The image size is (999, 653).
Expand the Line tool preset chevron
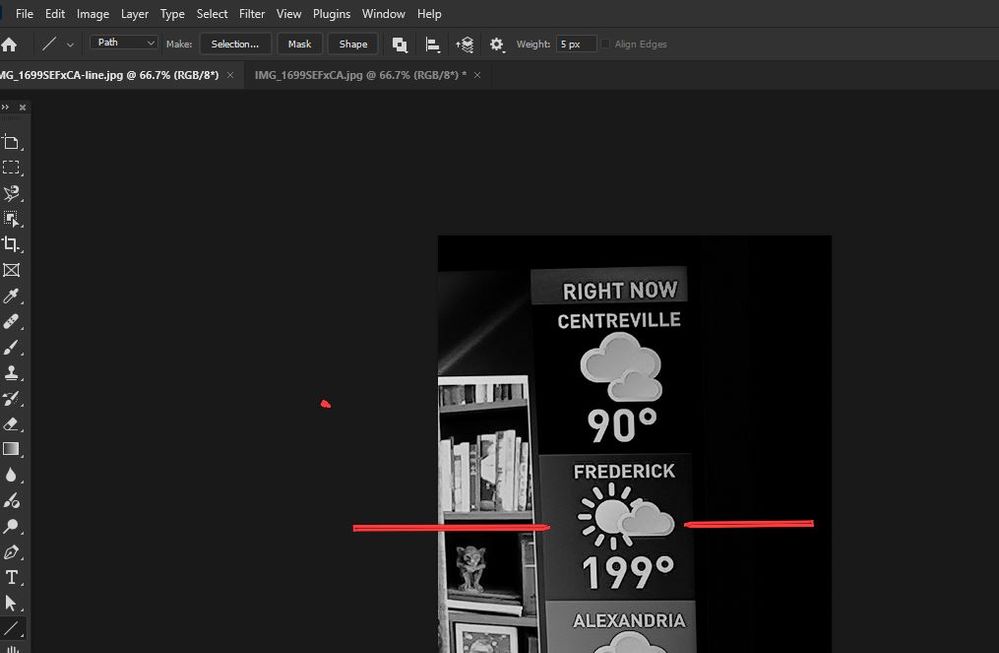(x=69, y=44)
